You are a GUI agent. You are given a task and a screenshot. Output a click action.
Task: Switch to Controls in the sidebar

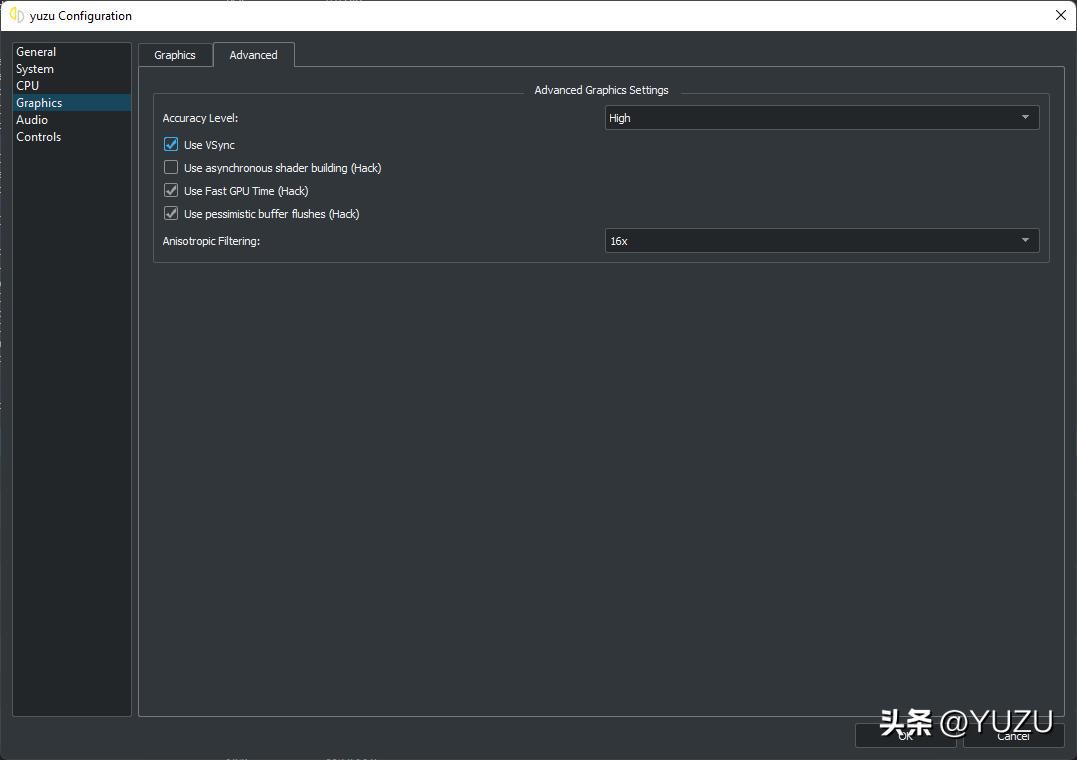pyautogui.click(x=38, y=137)
